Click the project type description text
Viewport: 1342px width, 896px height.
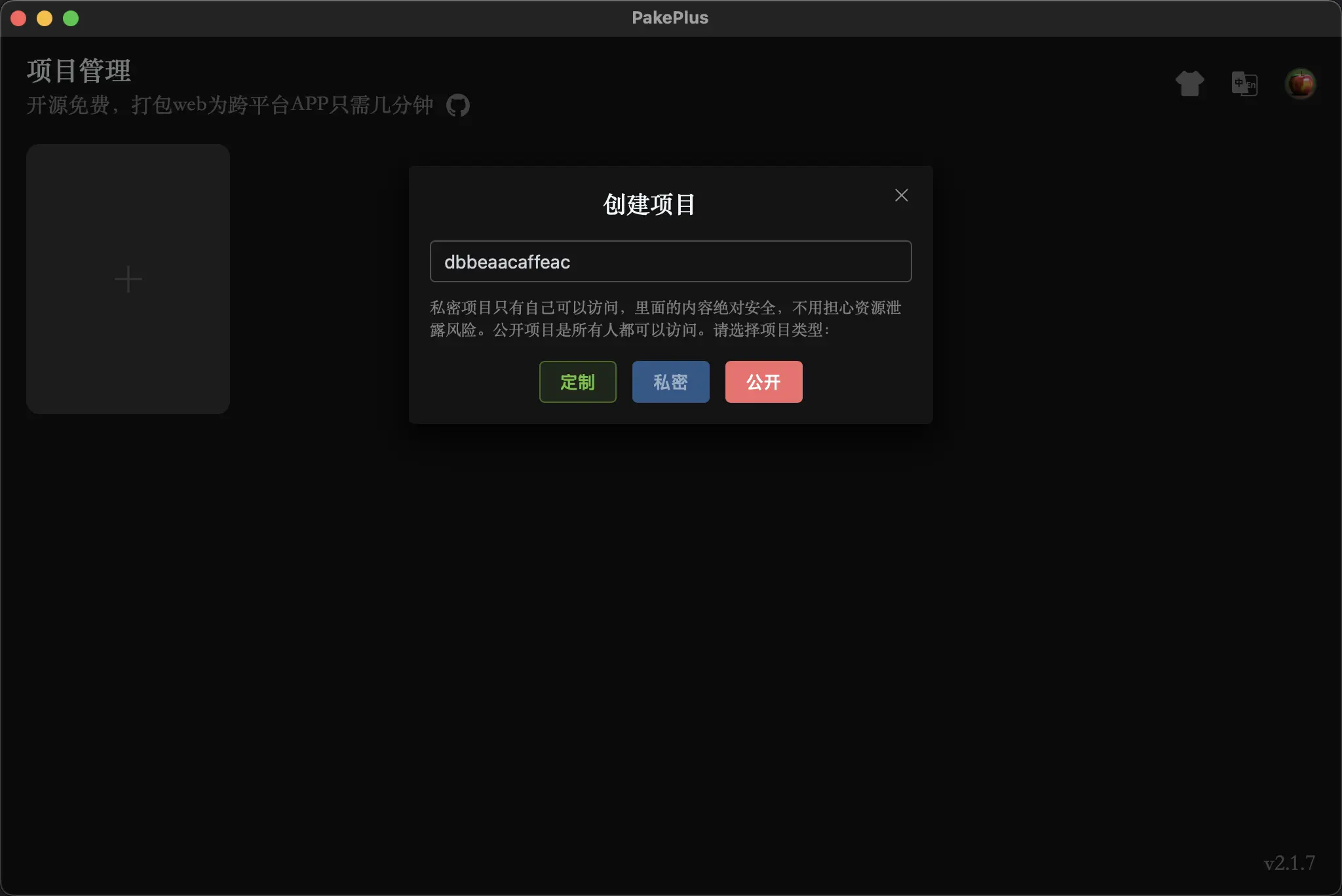pyautogui.click(x=664, y=319)
